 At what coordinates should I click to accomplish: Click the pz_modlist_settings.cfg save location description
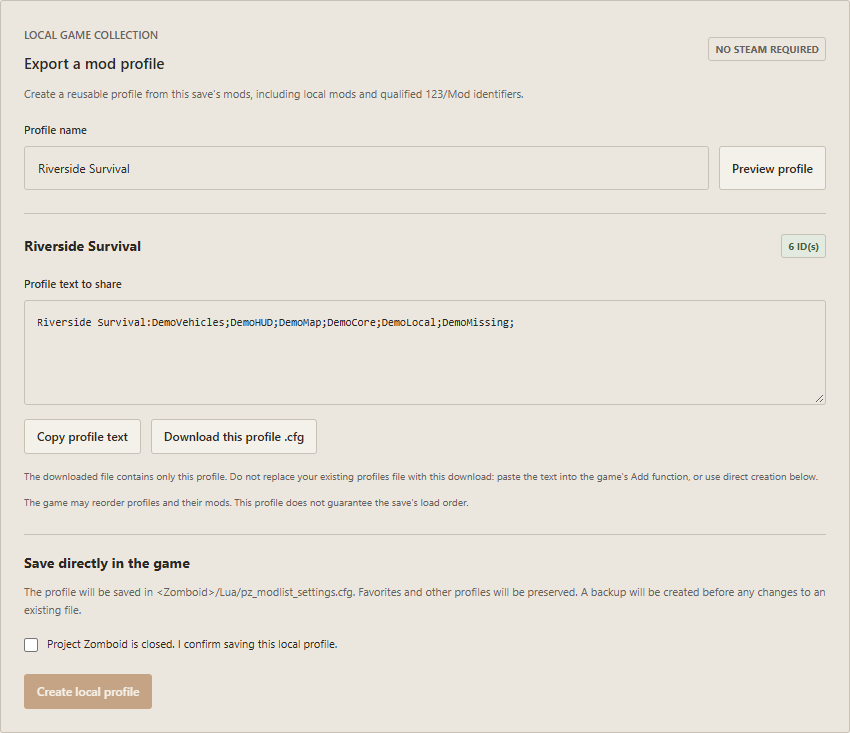(x=424, y=601)
